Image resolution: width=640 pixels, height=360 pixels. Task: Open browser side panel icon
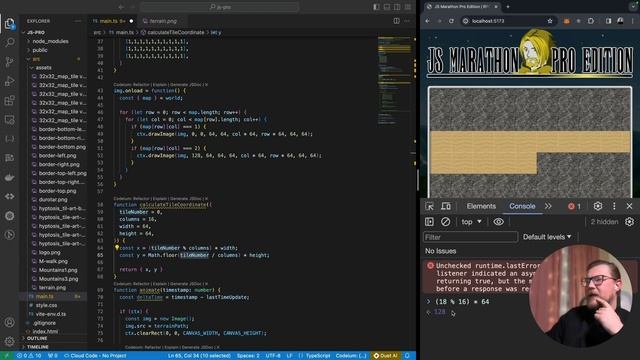608,21
